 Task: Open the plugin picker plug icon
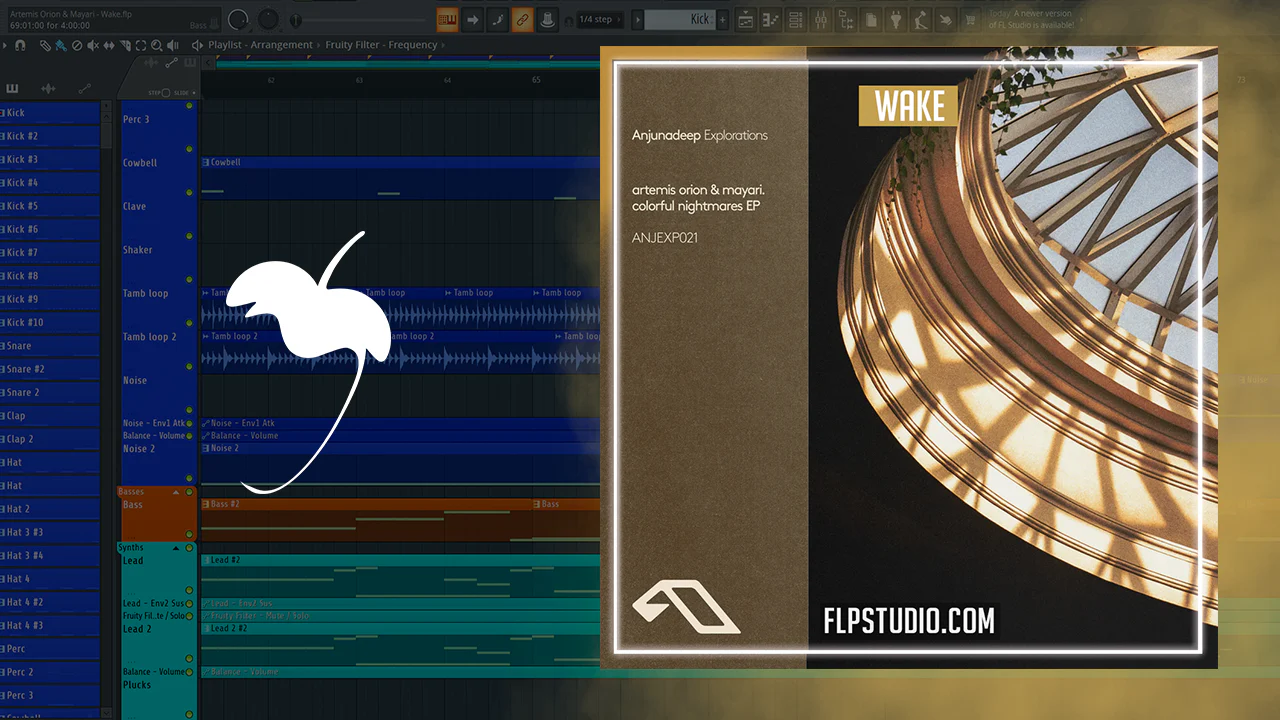[x=896, y=19]
